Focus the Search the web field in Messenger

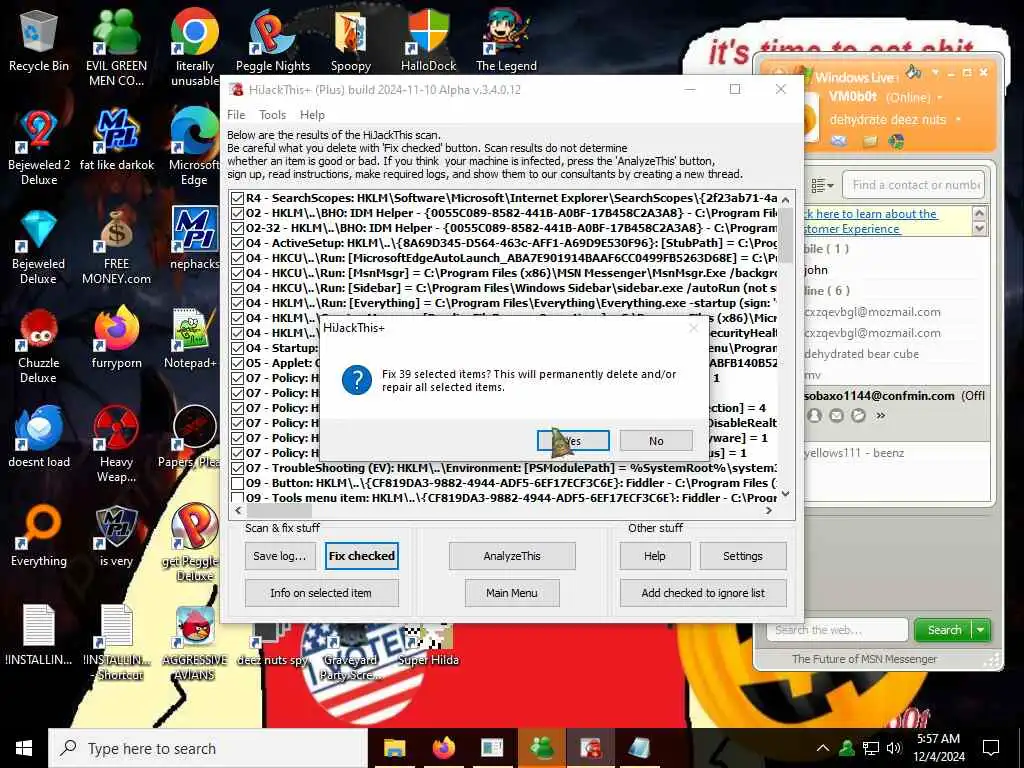838,630
